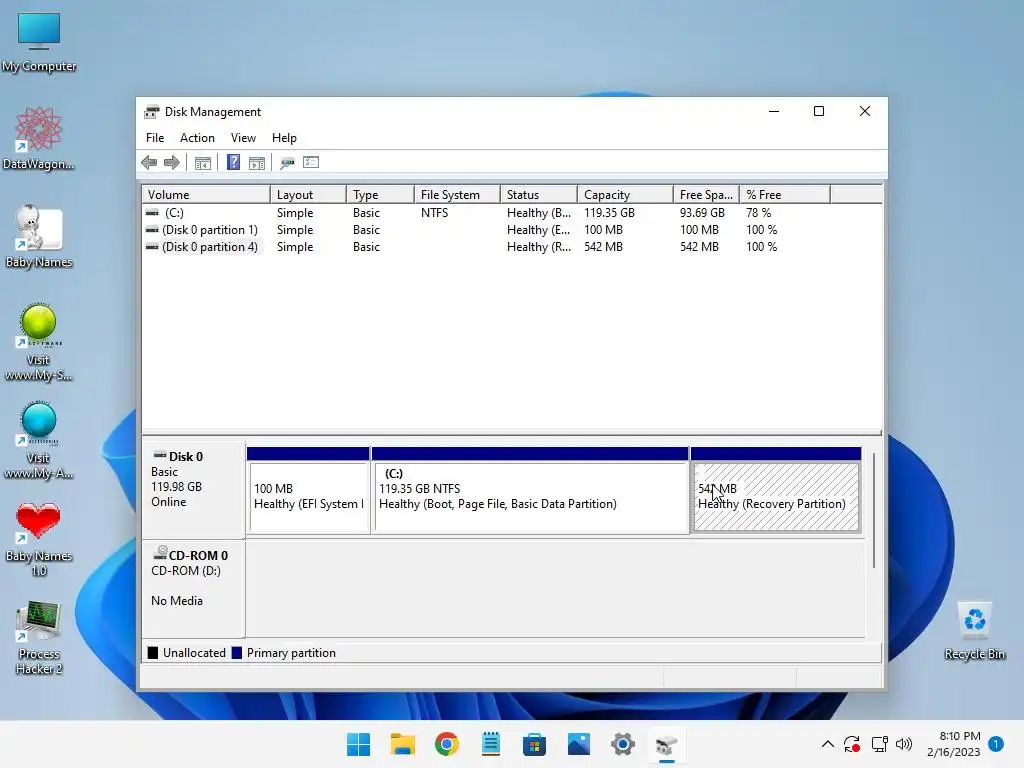Click the 93.69 GB free space cell
The width and height of the screenshot is (1024, 768).
tap(702, 213)
